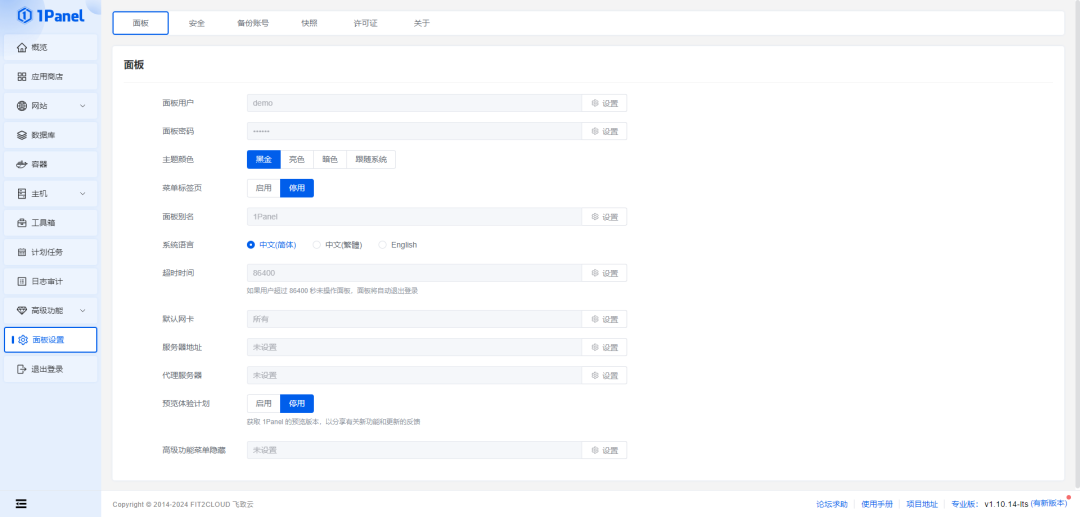Image resolution: width=1080 pixels, height=517 pixels.
Task: Click the Copyright © 2014-2024 FIT2CLOUD footer text
Action: (183, 505)
